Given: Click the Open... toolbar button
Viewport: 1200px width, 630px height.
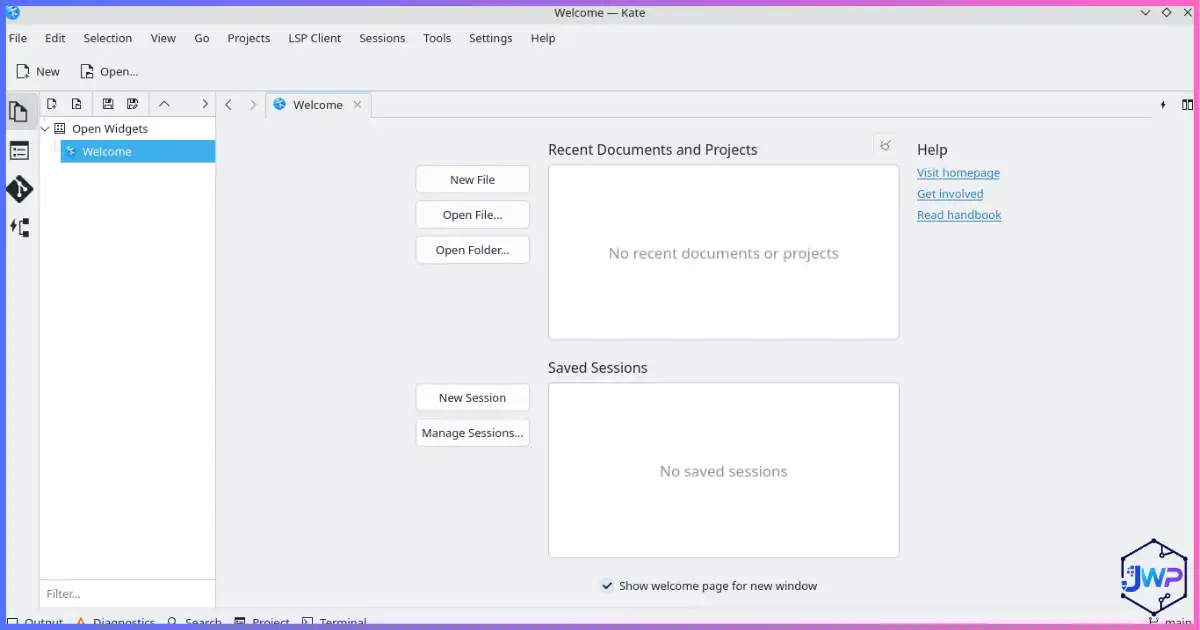Looking at the screenshot, I should [x=109, y=71].
